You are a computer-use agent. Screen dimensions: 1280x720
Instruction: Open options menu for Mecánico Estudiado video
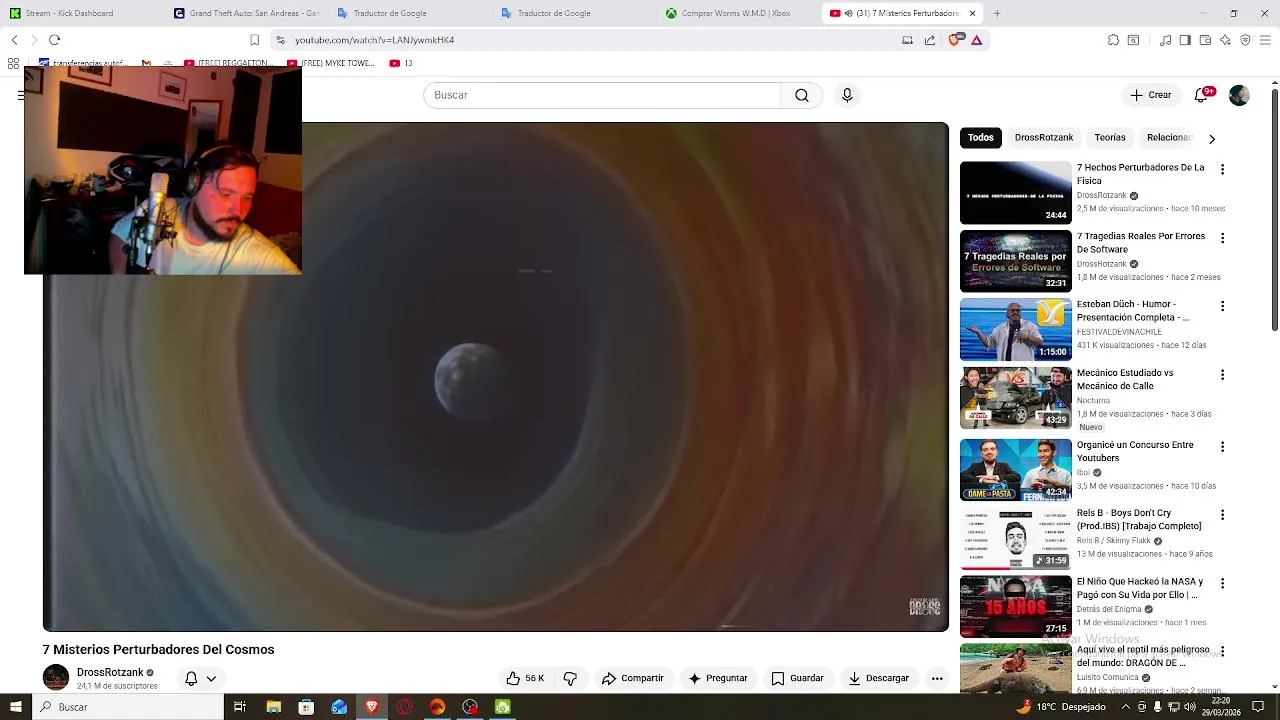point(1222,375)
